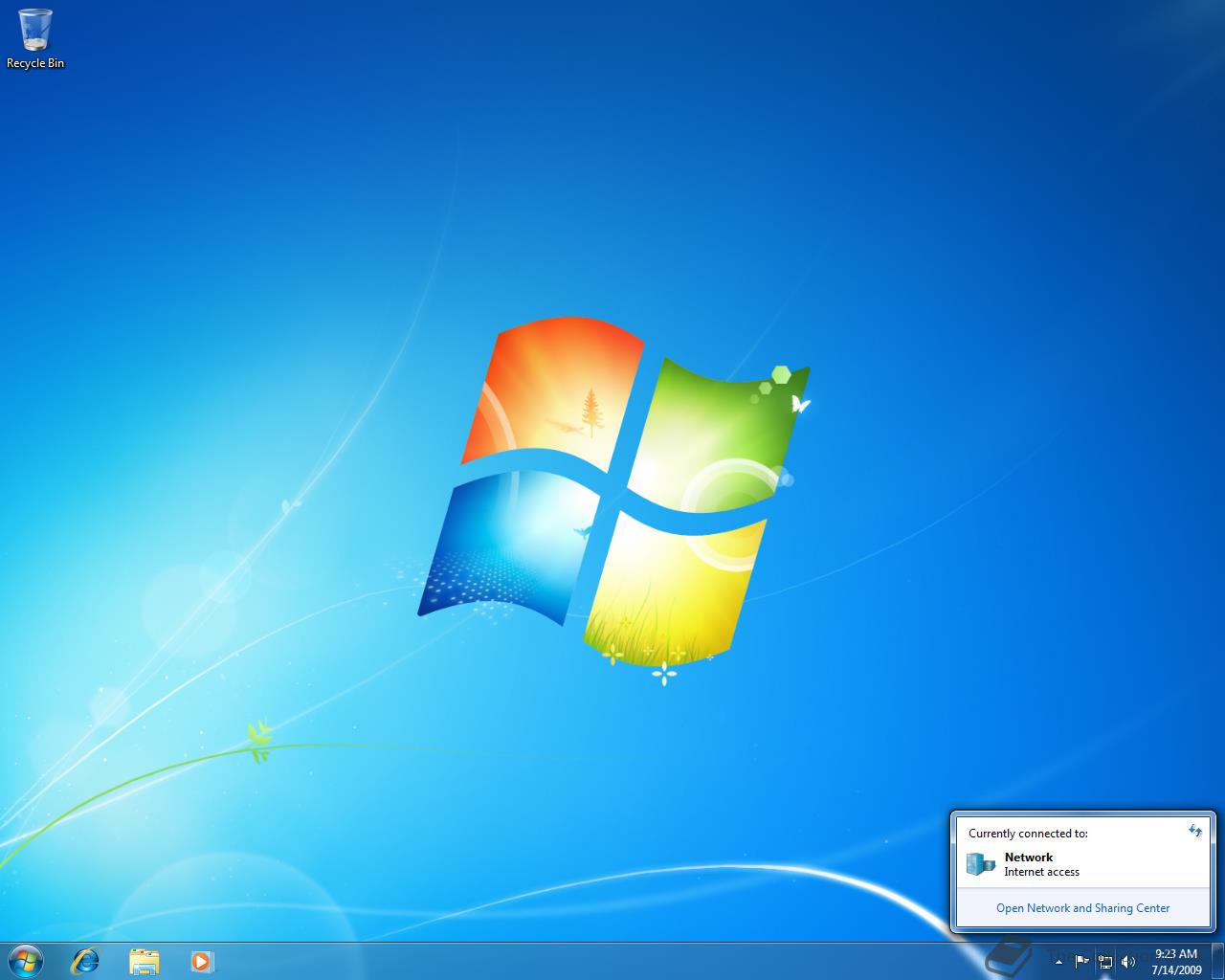Image resolution: width=1225 pixels, height=980 pixels.
Task: Open Network and Sharing Center link
Action: tap(1082, 908)
